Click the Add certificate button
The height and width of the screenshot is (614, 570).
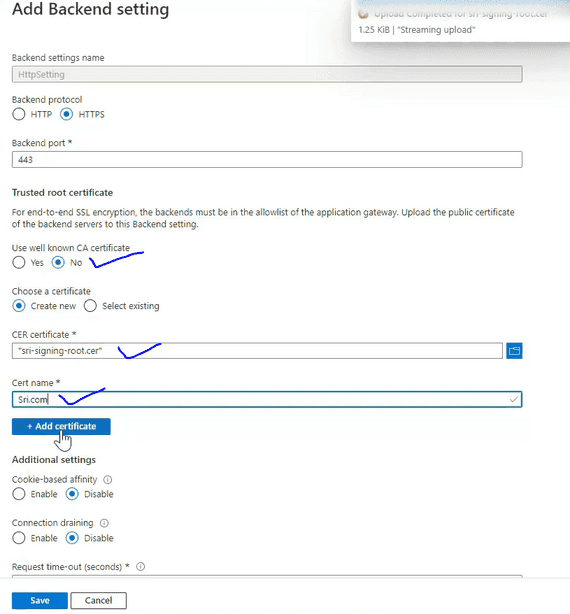[61, 426]
